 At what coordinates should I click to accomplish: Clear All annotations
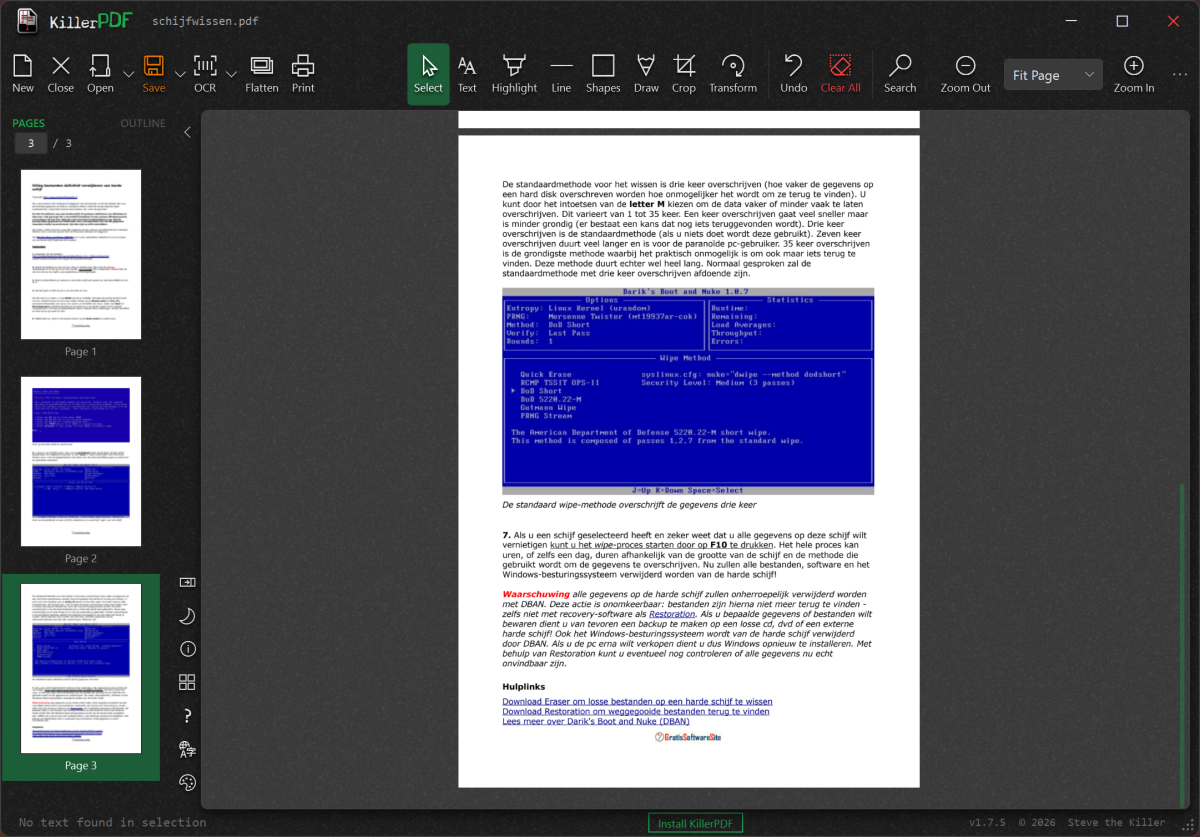tap(840, 75)
